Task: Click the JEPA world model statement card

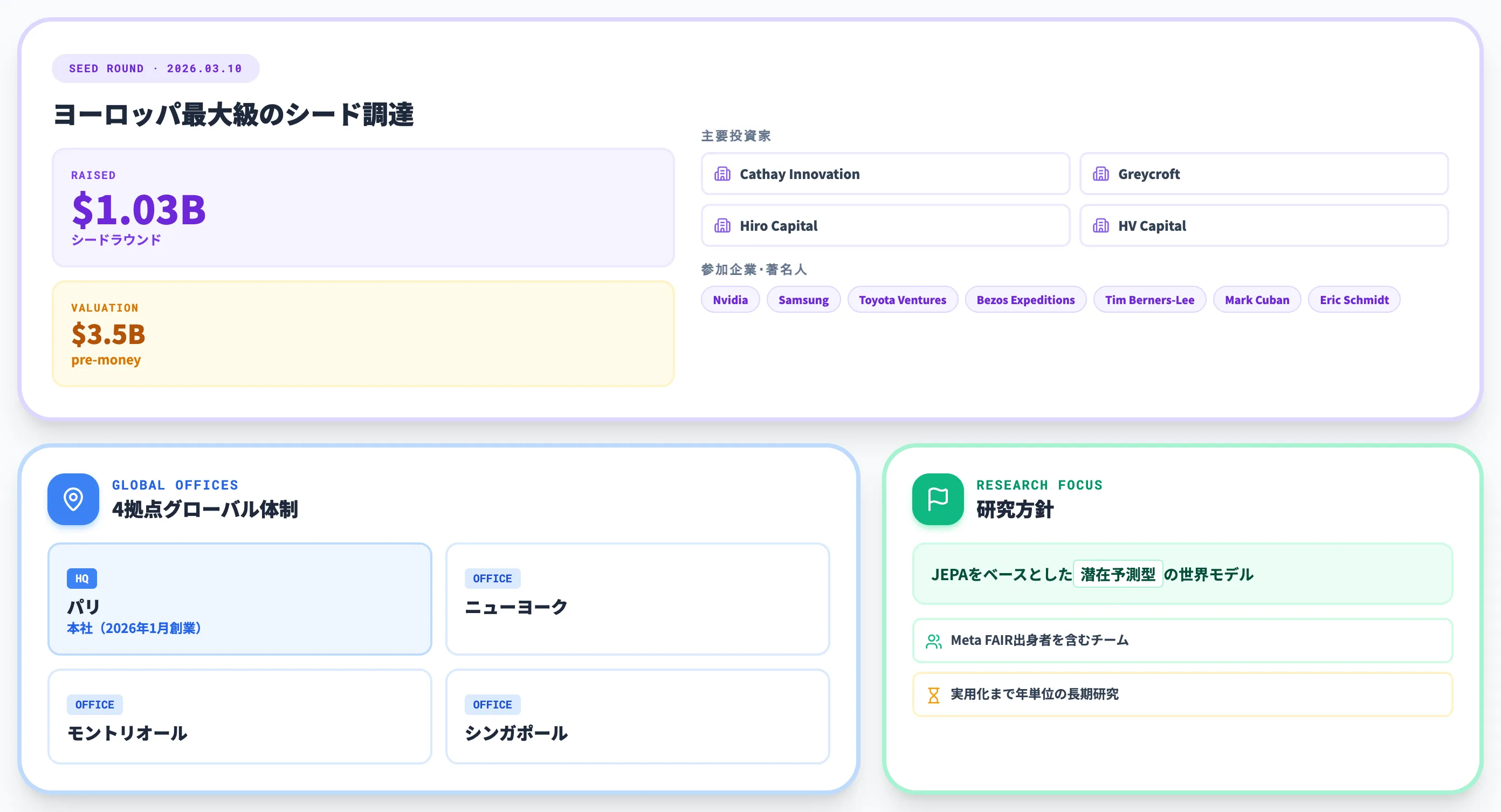Action: [1182, 574]
